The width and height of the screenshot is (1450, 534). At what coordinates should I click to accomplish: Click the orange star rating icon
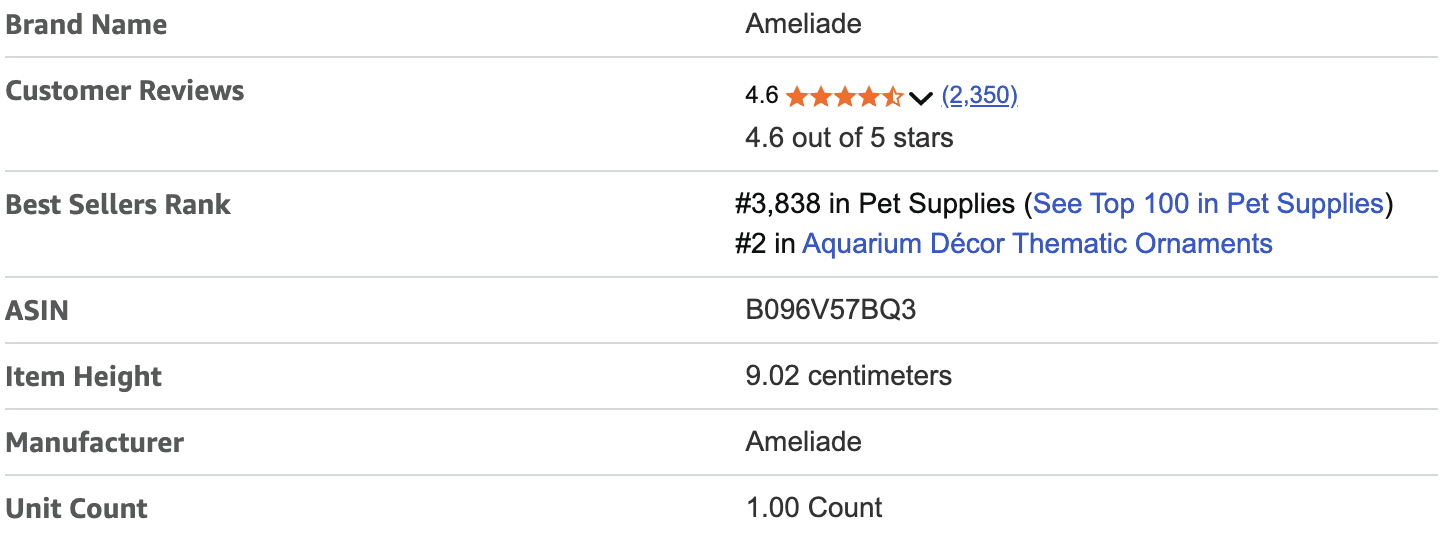click(x=844, y=96)
